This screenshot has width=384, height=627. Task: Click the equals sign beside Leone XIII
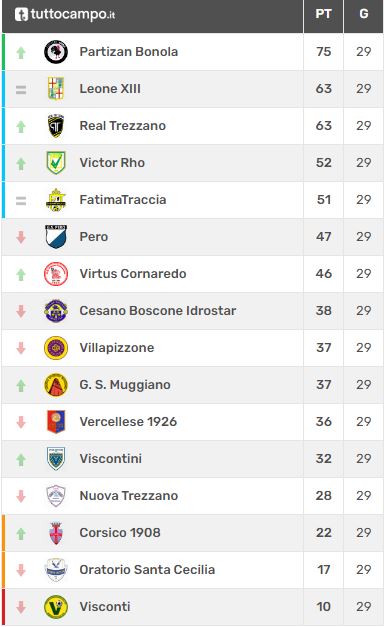tap(21, 90)
